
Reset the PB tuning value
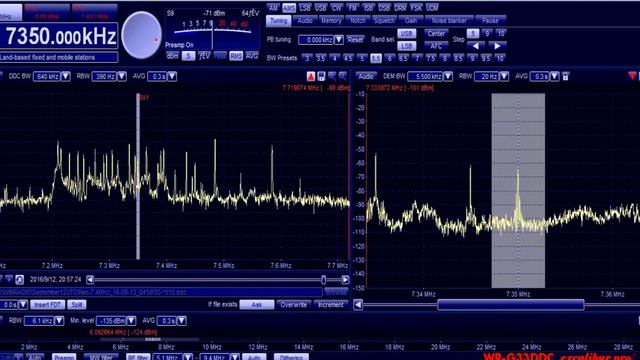click(355, 40)
